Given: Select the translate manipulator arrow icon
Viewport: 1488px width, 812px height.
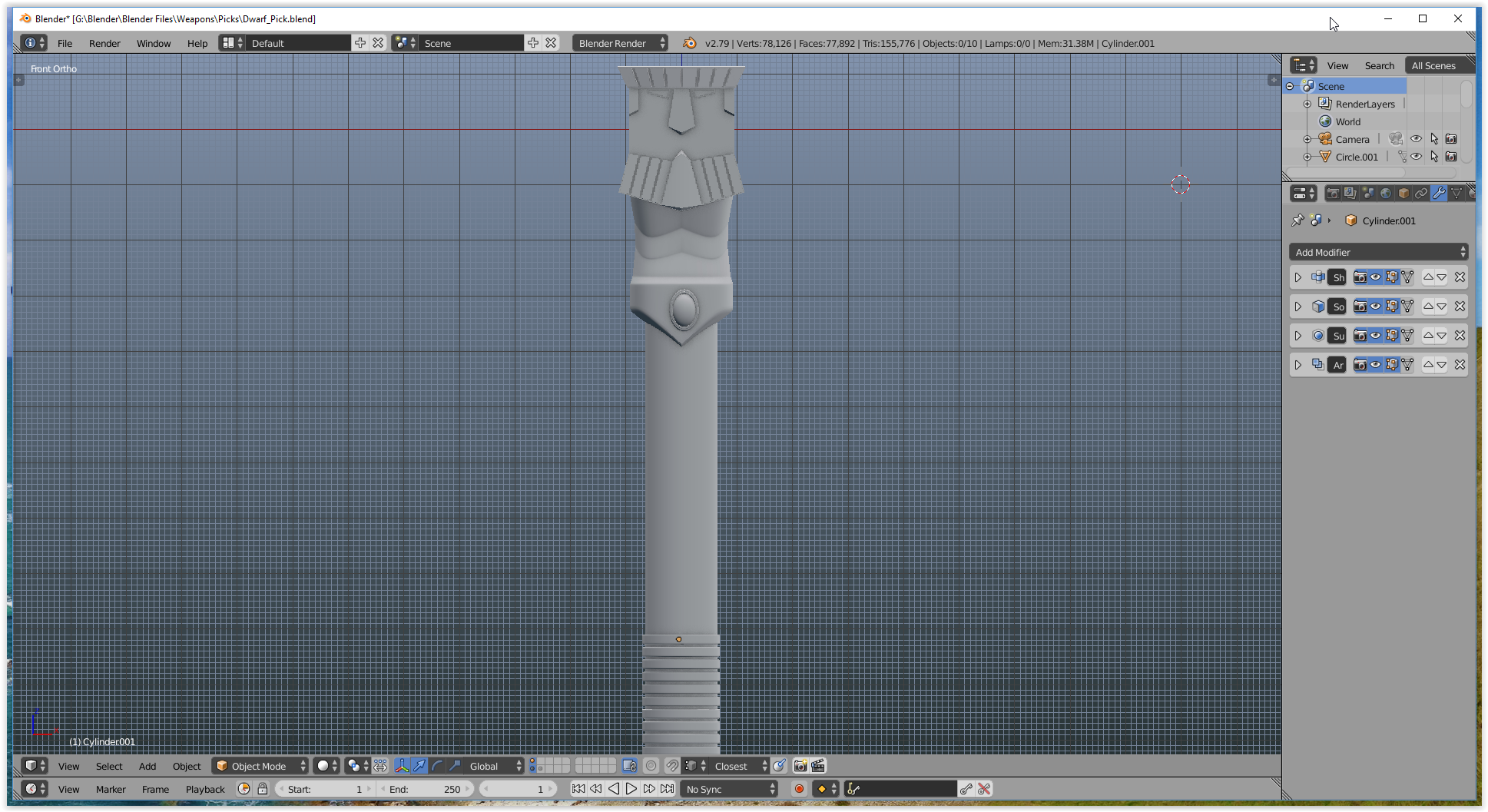Looking at the screenshot, I should [419, 766].
